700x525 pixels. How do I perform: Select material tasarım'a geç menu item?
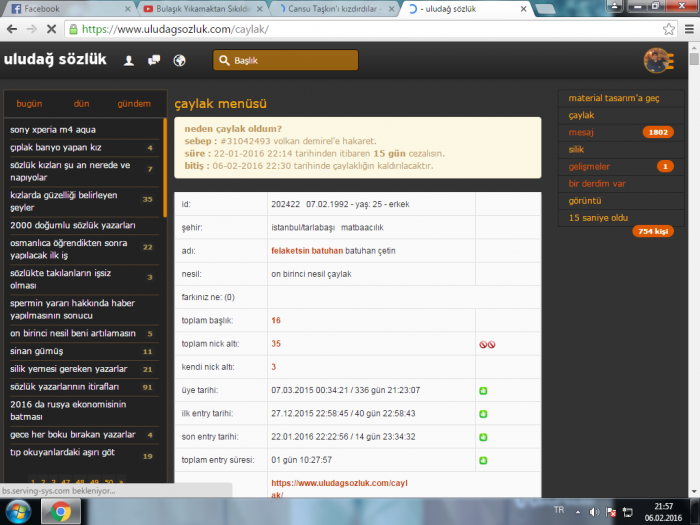(x=614, y=98)
